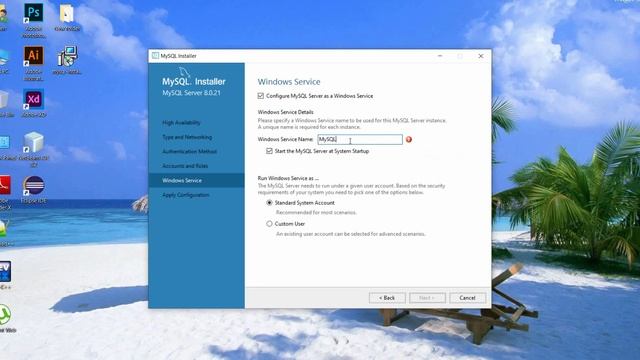
Task: Click the Next button
Action: pyautogui.click(x=427, y=298)
